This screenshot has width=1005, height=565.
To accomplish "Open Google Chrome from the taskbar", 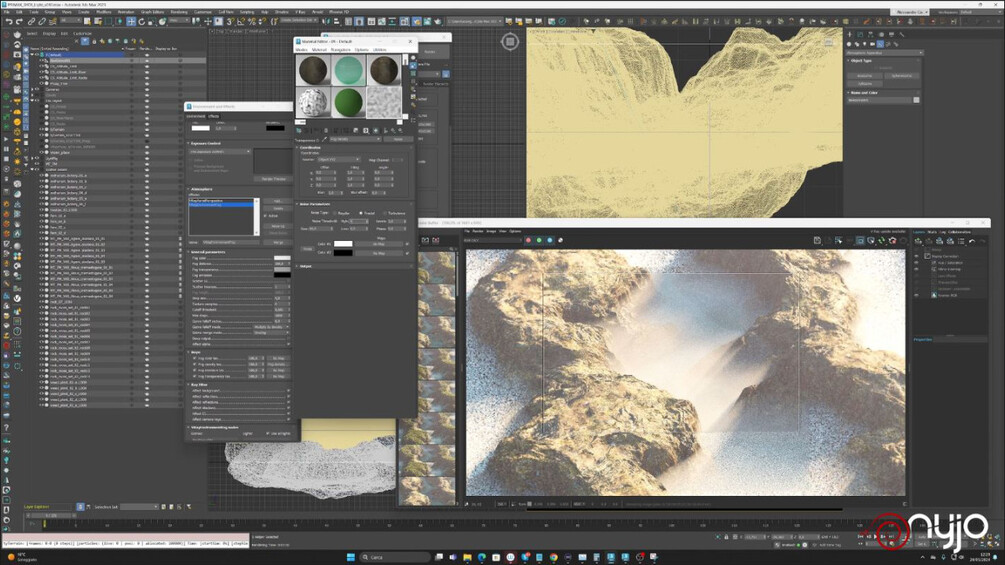I will (x=554, y=557).
